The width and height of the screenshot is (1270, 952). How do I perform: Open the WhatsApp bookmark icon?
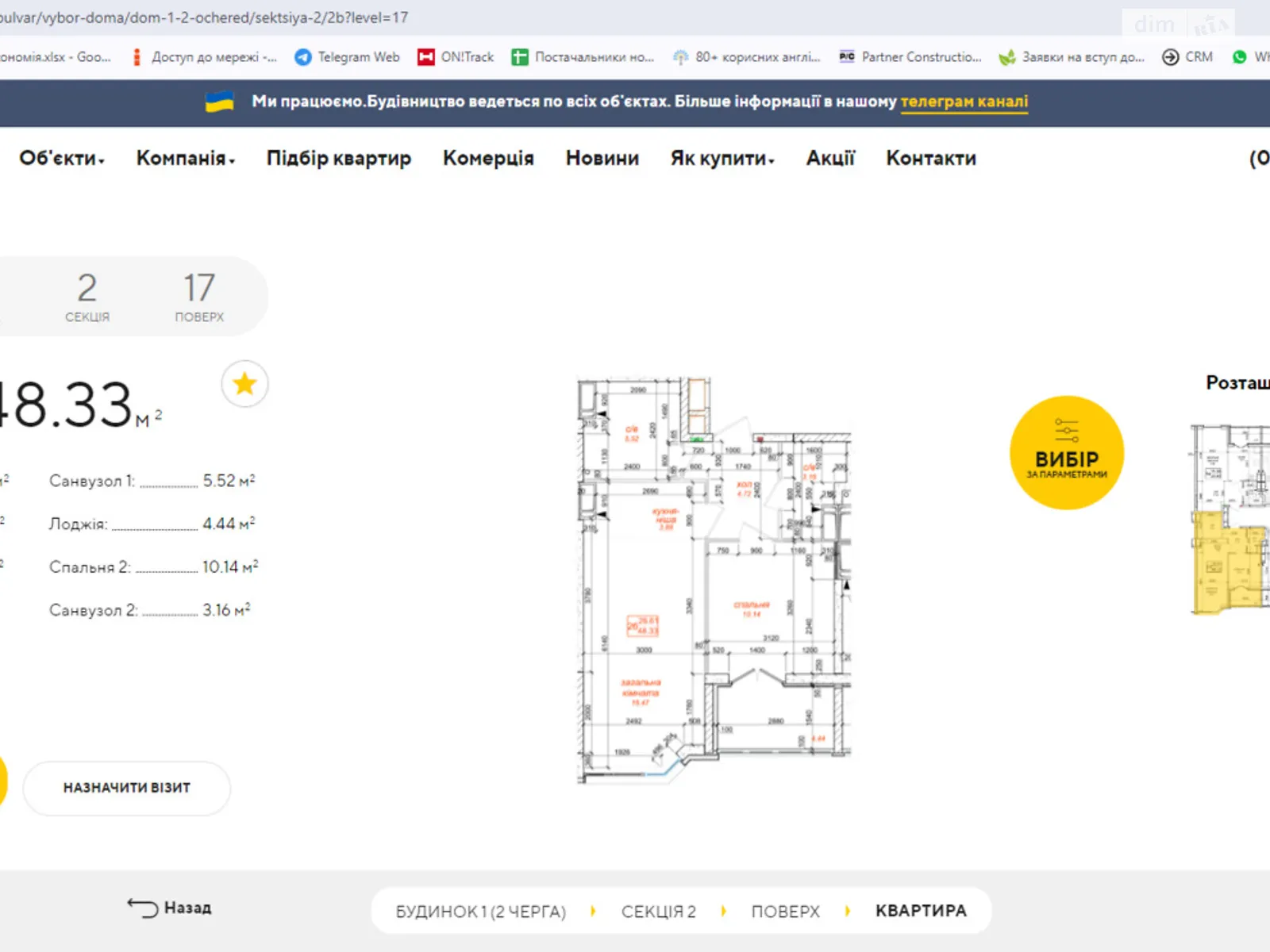pos(1240,57)
